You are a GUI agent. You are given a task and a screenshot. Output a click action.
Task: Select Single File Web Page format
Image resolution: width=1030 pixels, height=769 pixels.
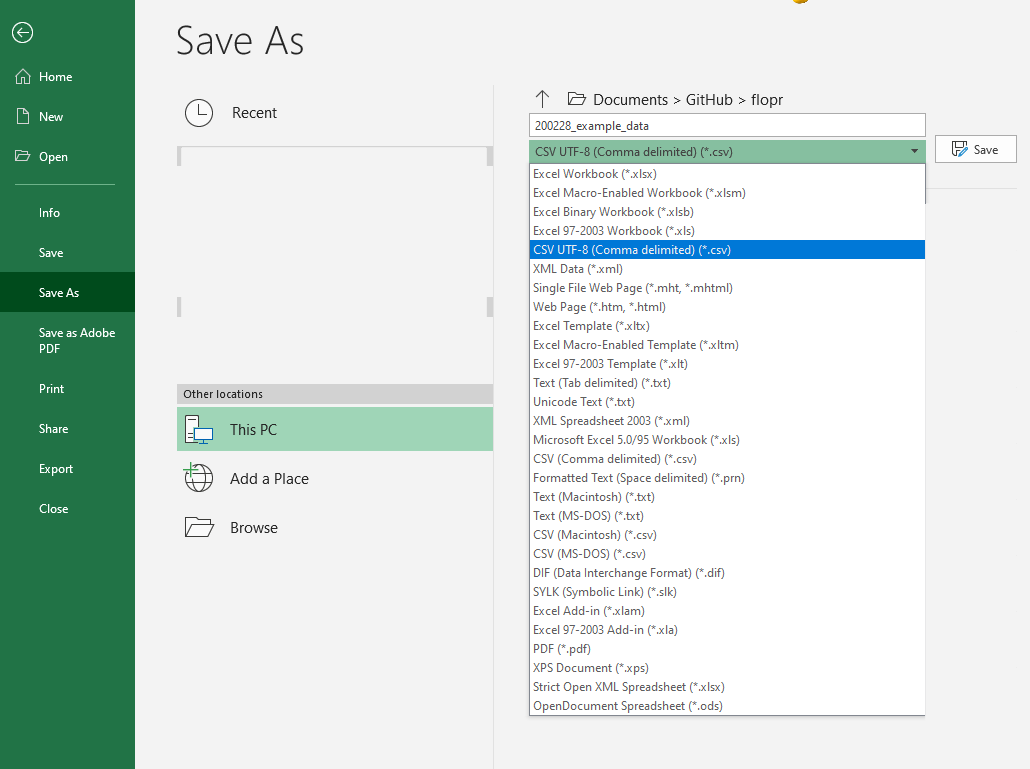727,288
